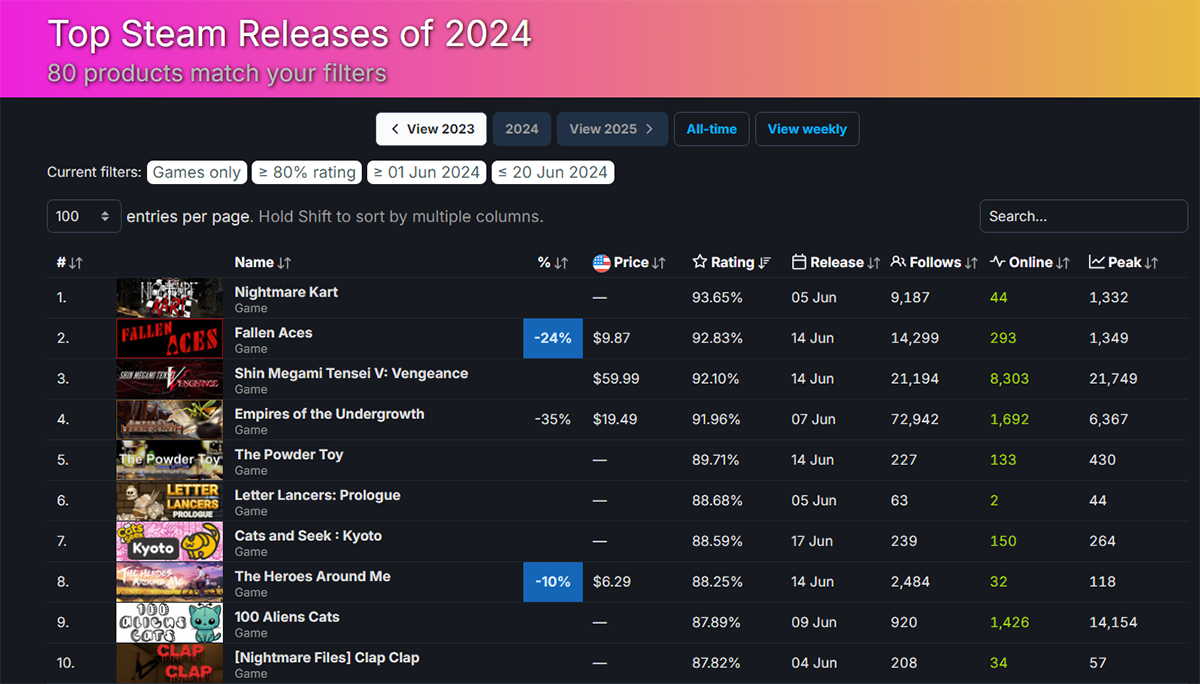Screen dimensions: 1200x684
Task: Remove the Games only filter tag
Action: 196,172
